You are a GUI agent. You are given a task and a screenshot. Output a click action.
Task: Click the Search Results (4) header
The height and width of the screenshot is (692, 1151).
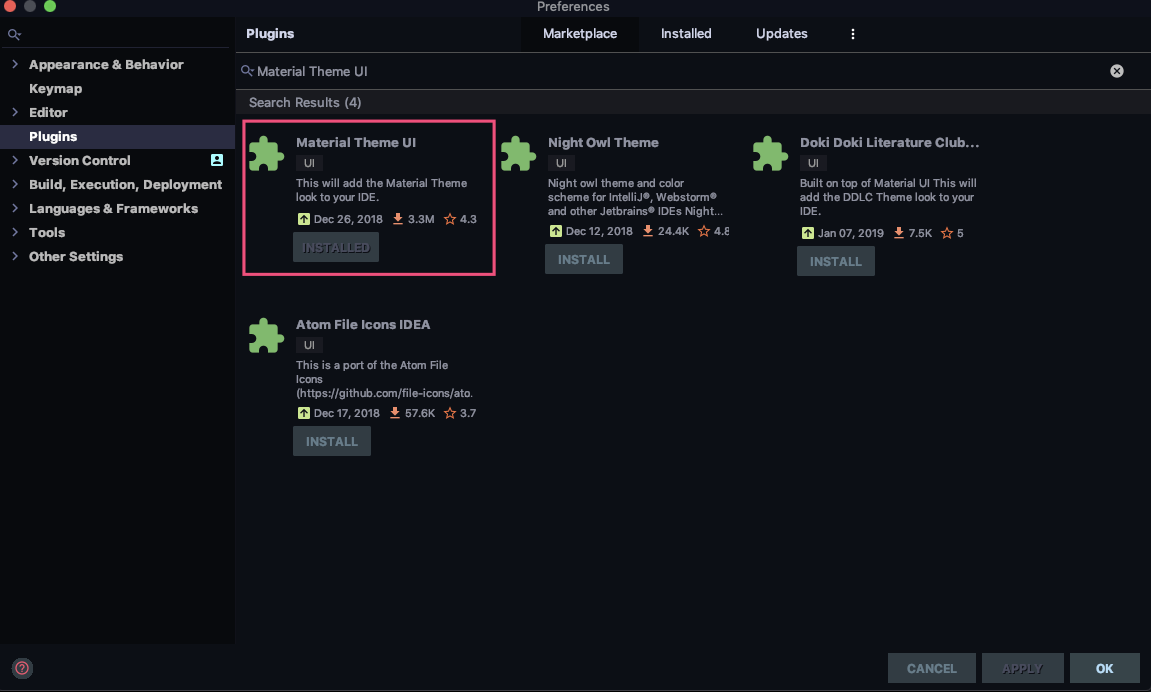tap(305, 102)
